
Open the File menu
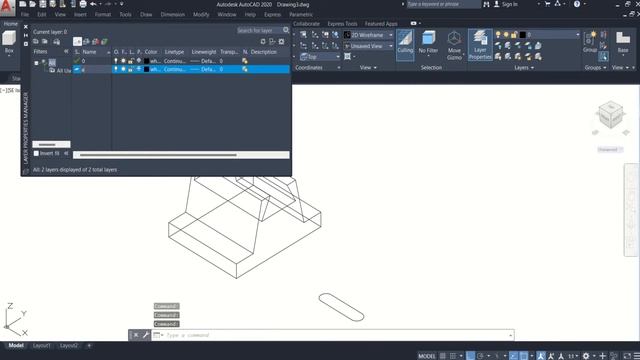pos(25,14)
